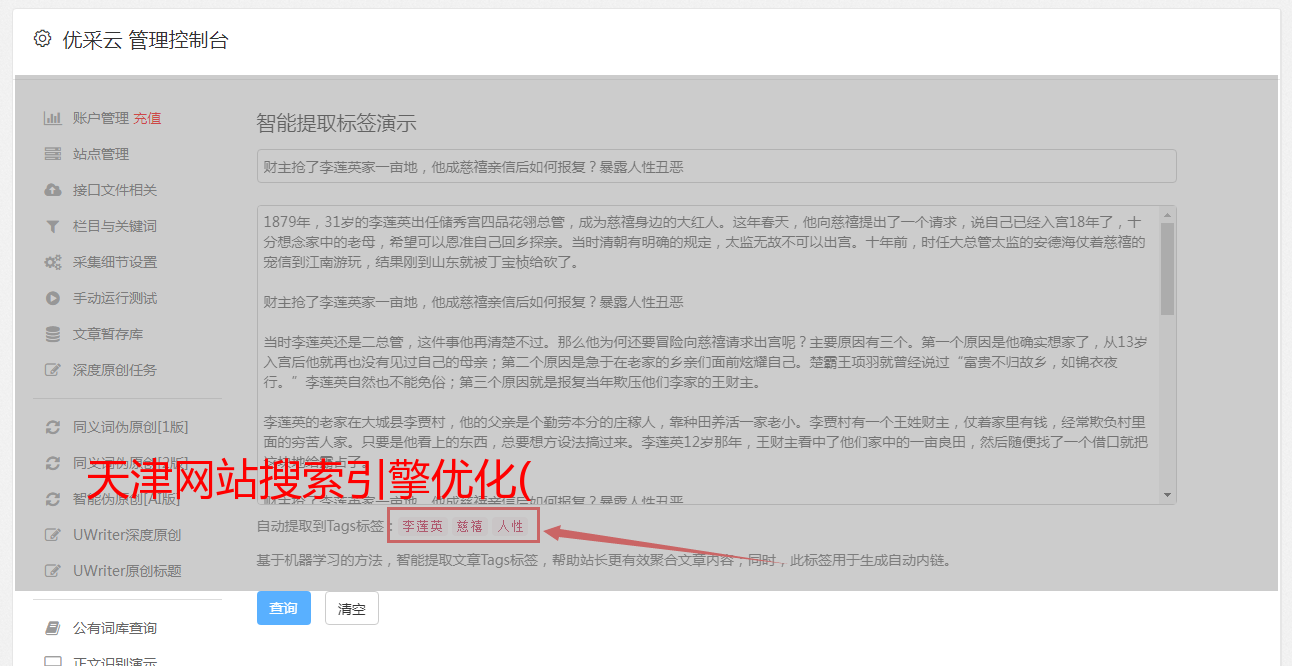The image size is (1292, 666).
Task: Click the edit icon for UWriter原创标题
Action: [x=53, y=571]
